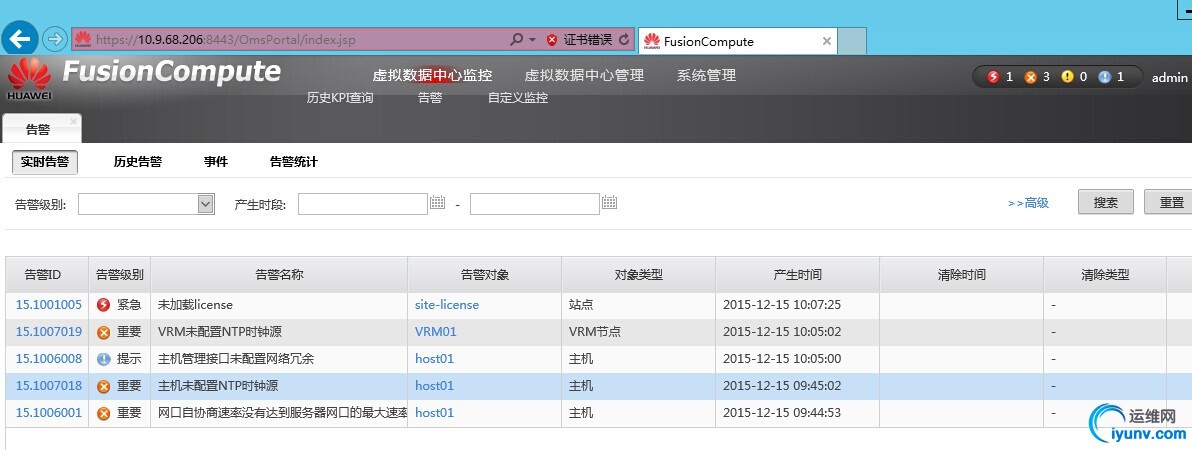Click major severity icon for alarm 15.1006001

pyautogui.click(x=104, y=413)
